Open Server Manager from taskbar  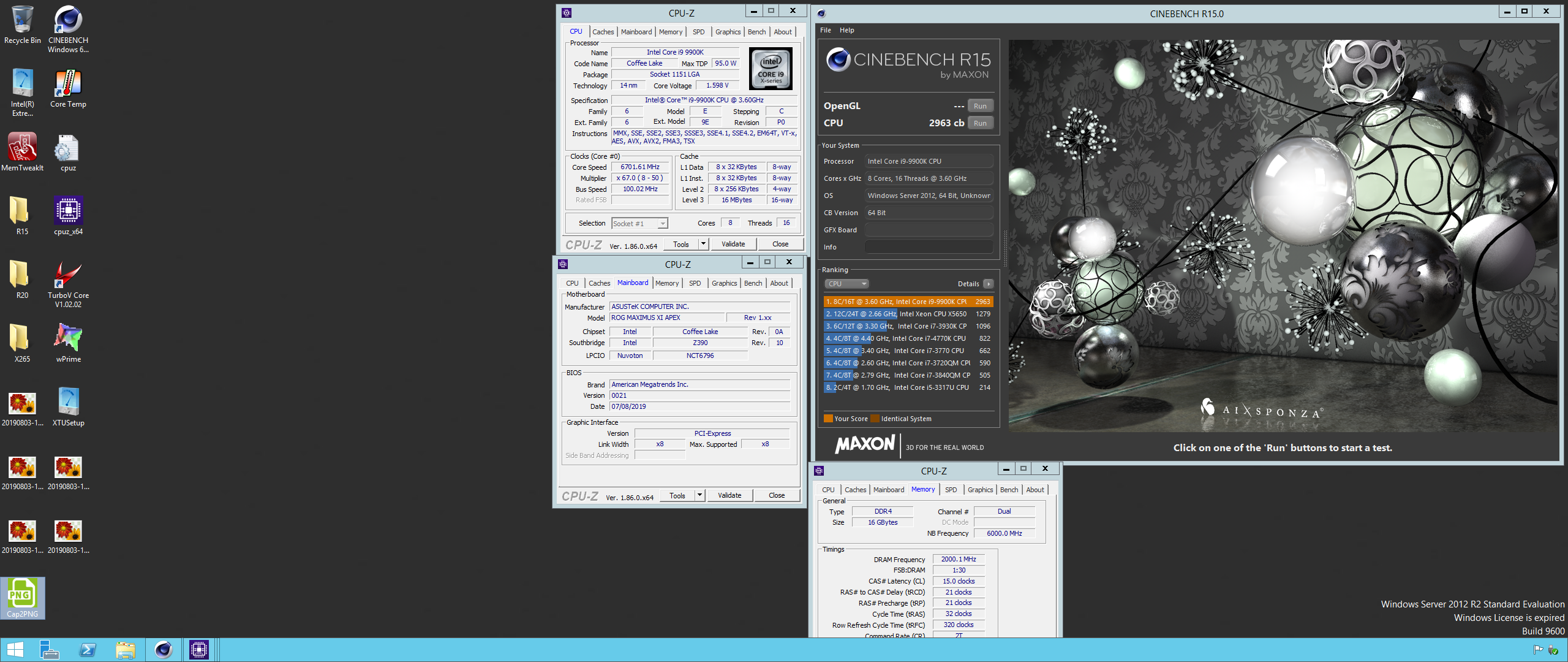(x=49, y=650)
